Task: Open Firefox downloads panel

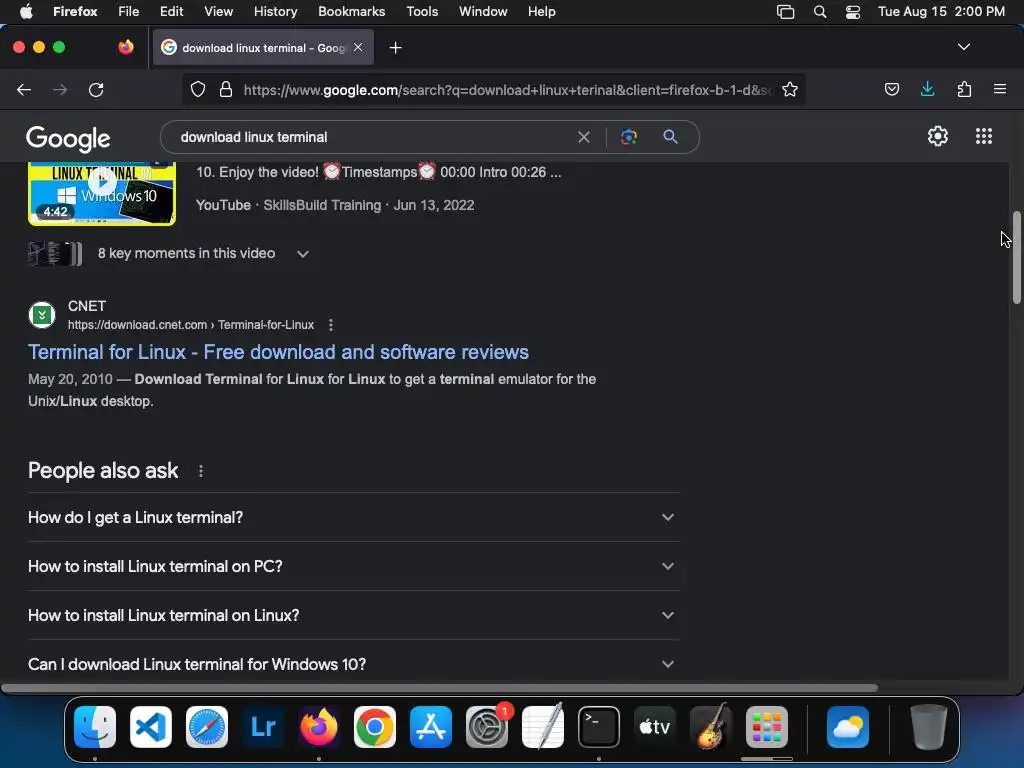Action: [927, 89]
